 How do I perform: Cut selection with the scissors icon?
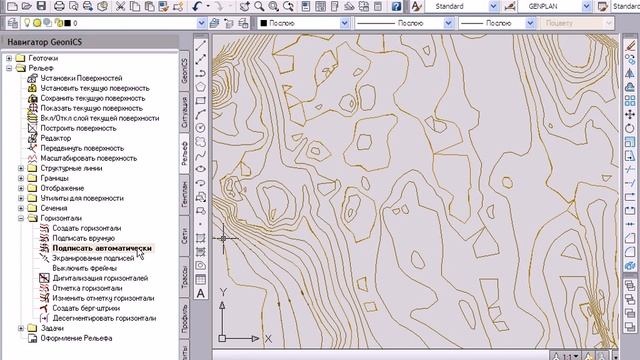click(120, 6)
